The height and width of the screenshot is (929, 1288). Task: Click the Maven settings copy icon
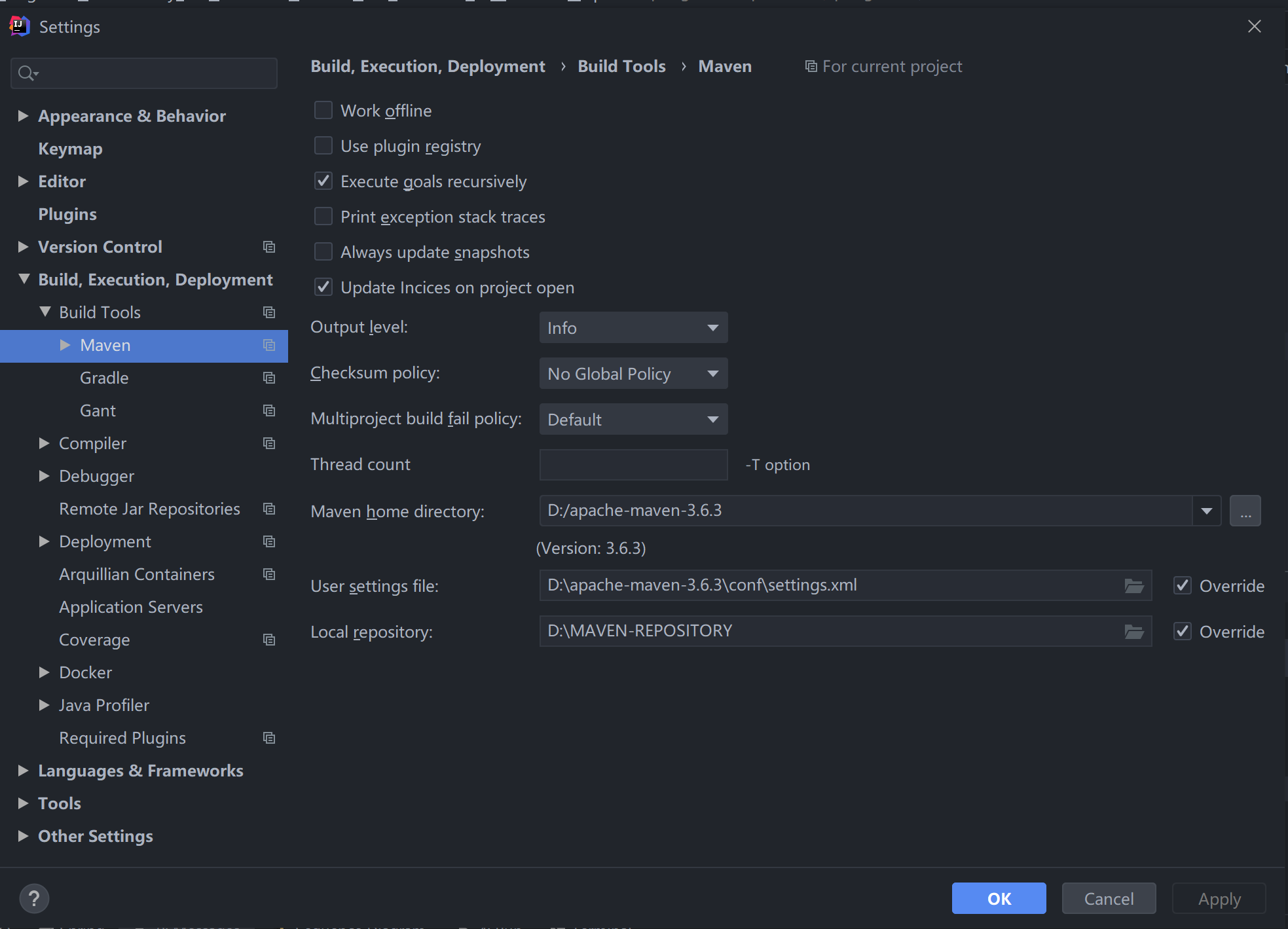tap(268, 345)
